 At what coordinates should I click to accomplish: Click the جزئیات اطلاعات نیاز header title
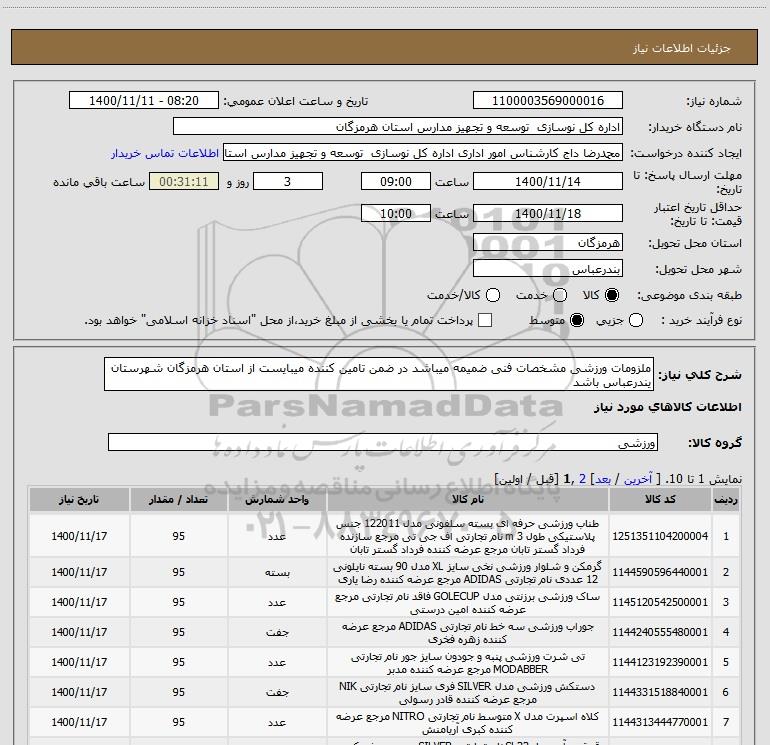tap(682, 48)
